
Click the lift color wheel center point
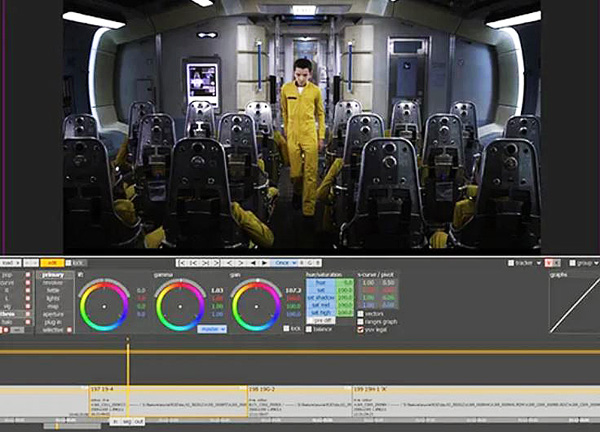pyautogui.click(x=104, y=307)
